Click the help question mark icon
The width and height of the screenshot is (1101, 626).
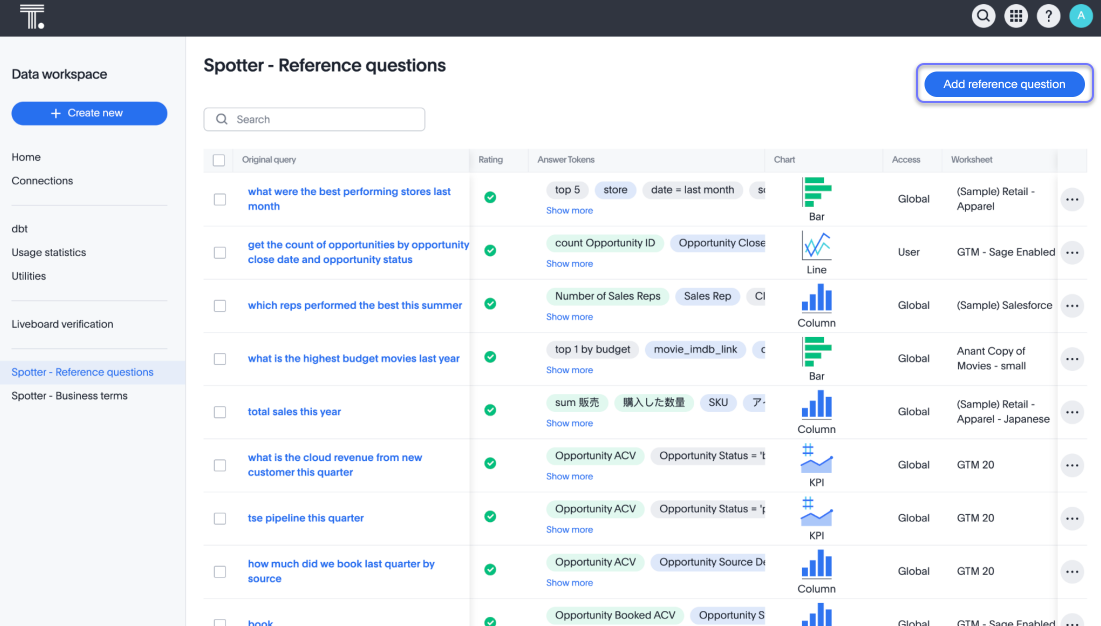coord(1048,16)
